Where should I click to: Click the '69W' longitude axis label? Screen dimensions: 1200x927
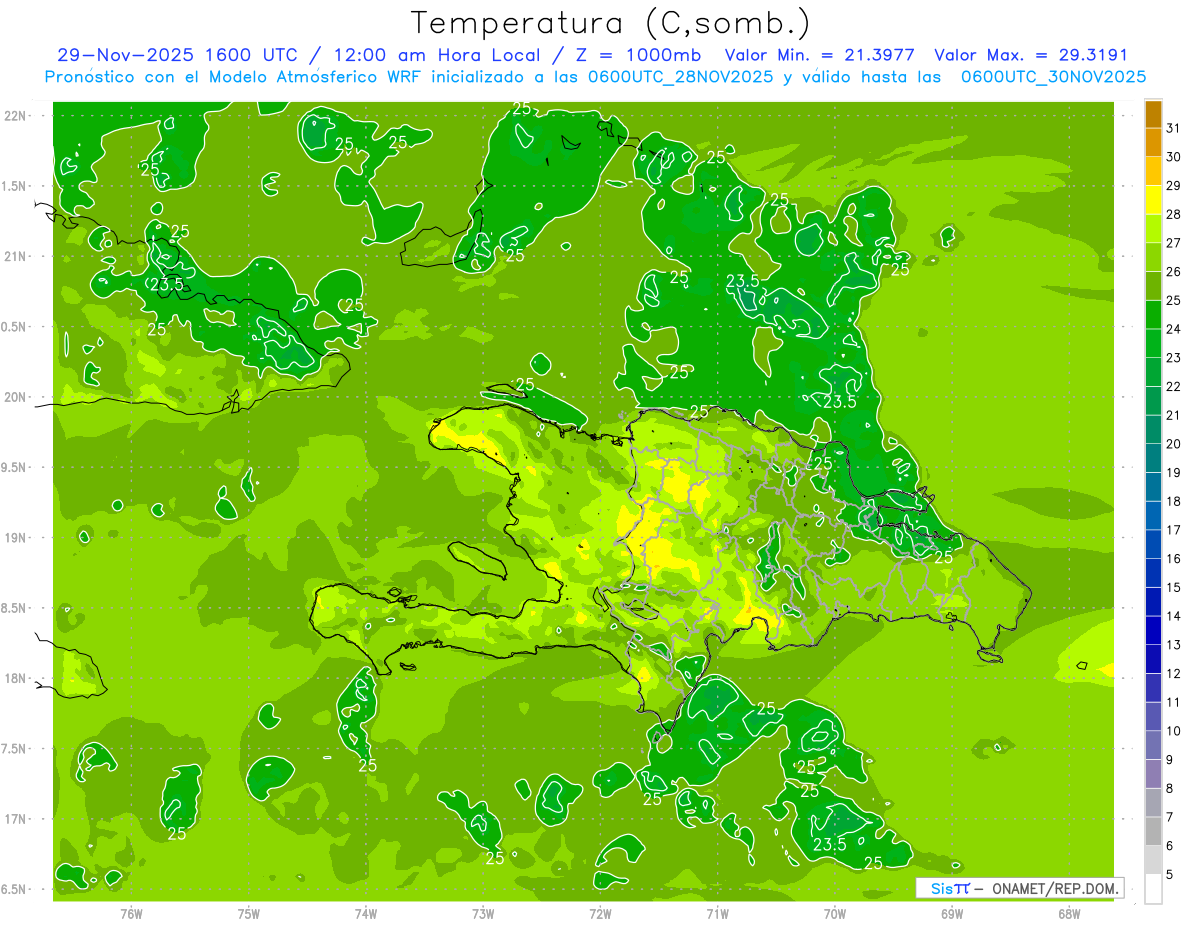952,914
